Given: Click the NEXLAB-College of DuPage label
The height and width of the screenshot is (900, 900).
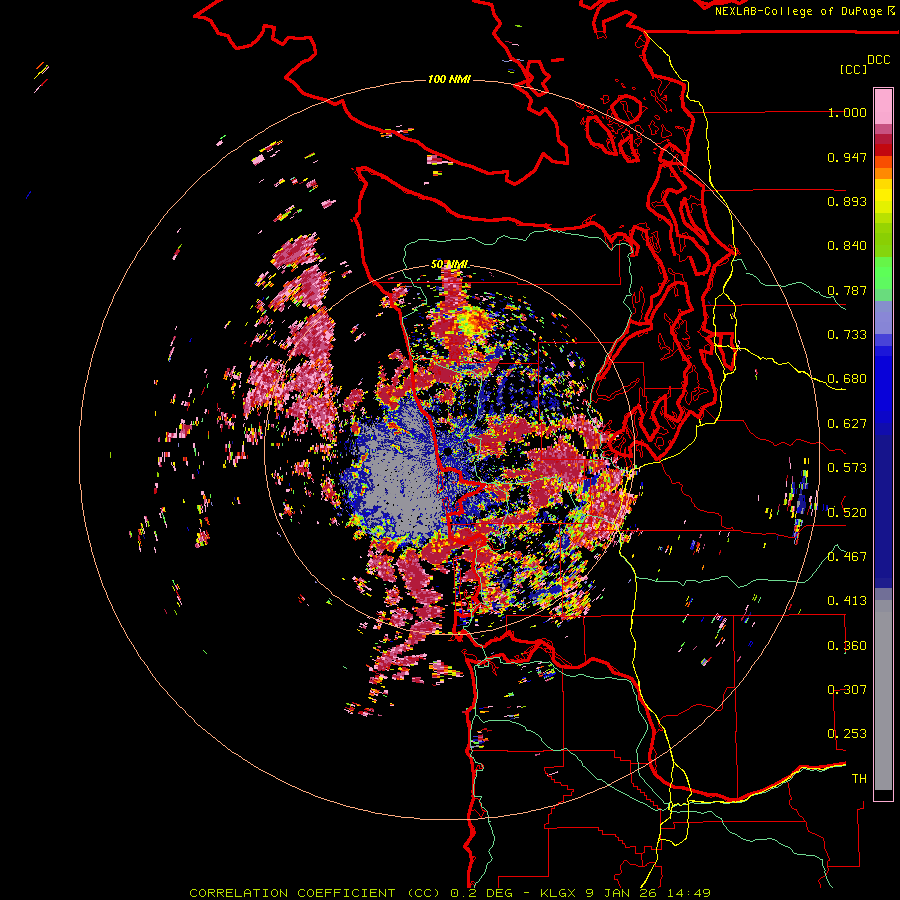Looking at the screenshot, I should click(805, 11).
